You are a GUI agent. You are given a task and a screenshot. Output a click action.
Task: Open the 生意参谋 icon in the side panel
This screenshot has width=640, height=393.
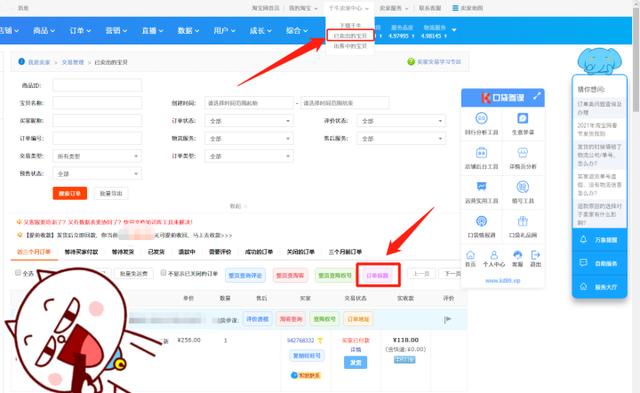(523, 118)
